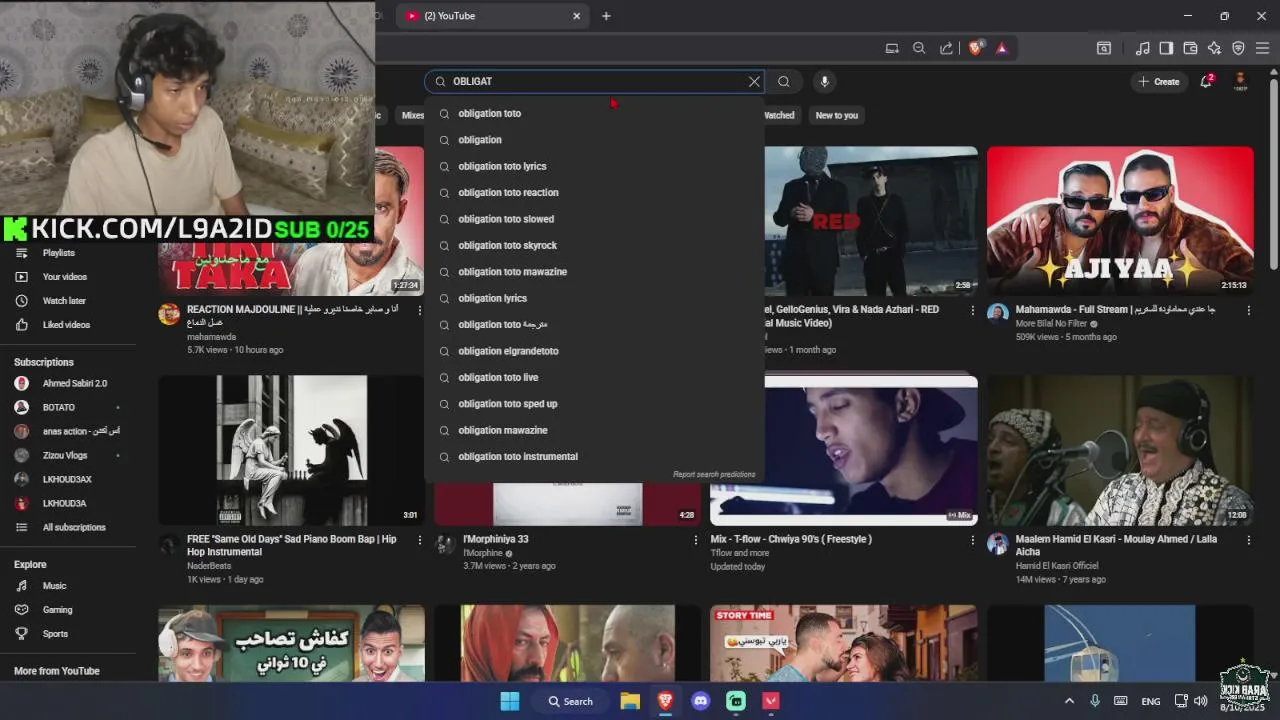
Task: Open the Brave hamburger main menu
Action: [1262, 48]
